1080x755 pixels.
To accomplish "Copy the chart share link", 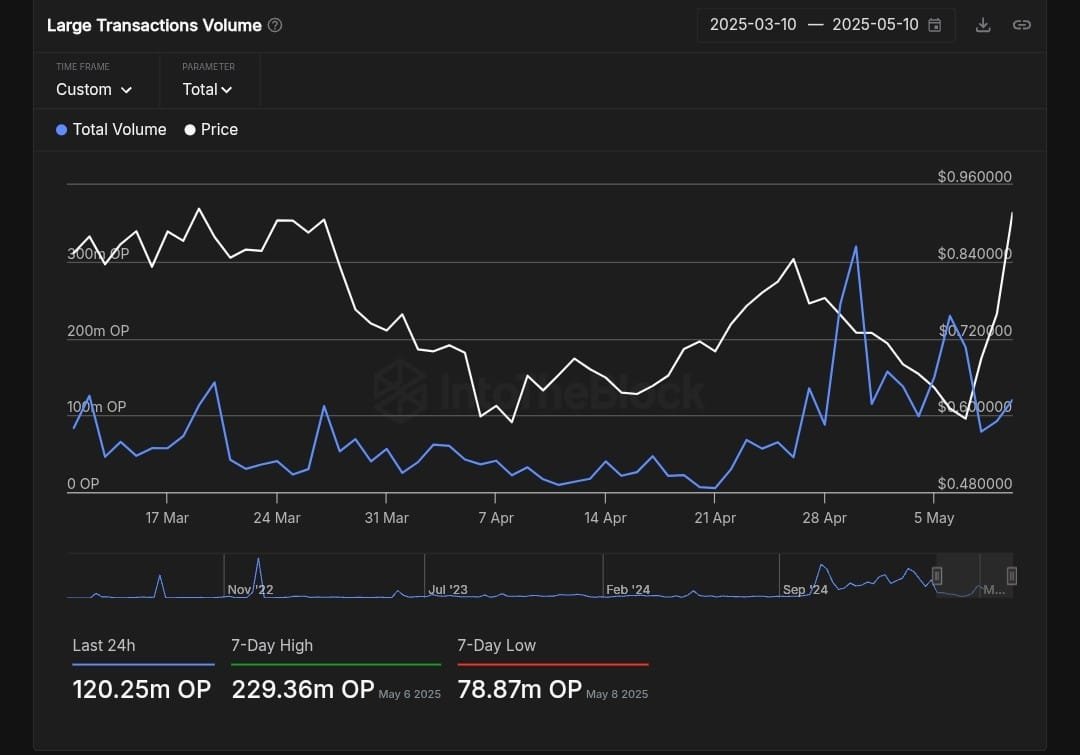I will tap(1021, 25).
